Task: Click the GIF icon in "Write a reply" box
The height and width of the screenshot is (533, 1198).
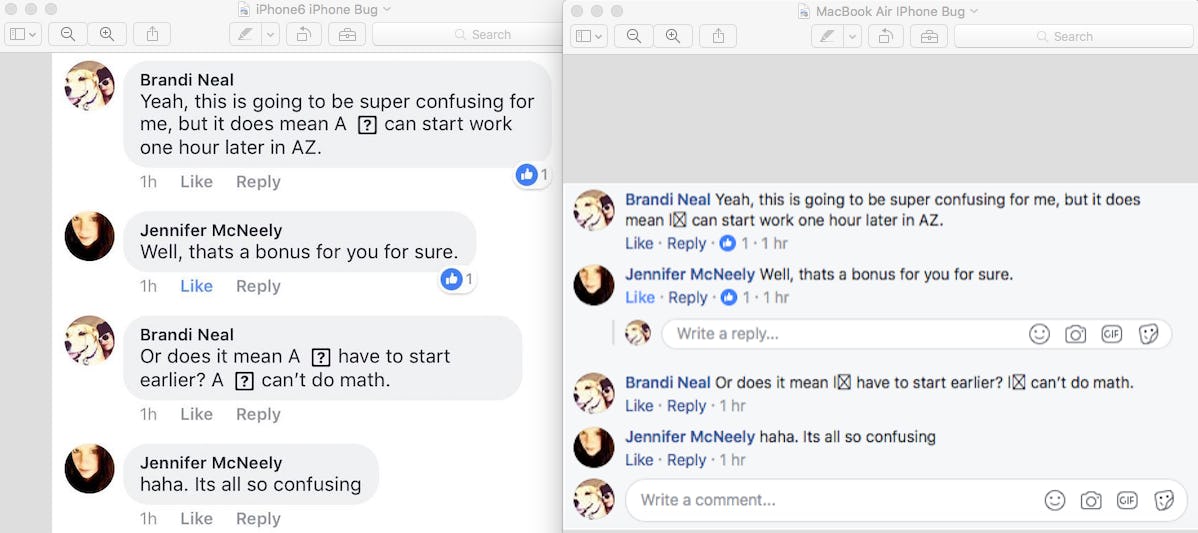Action: 1111,334
